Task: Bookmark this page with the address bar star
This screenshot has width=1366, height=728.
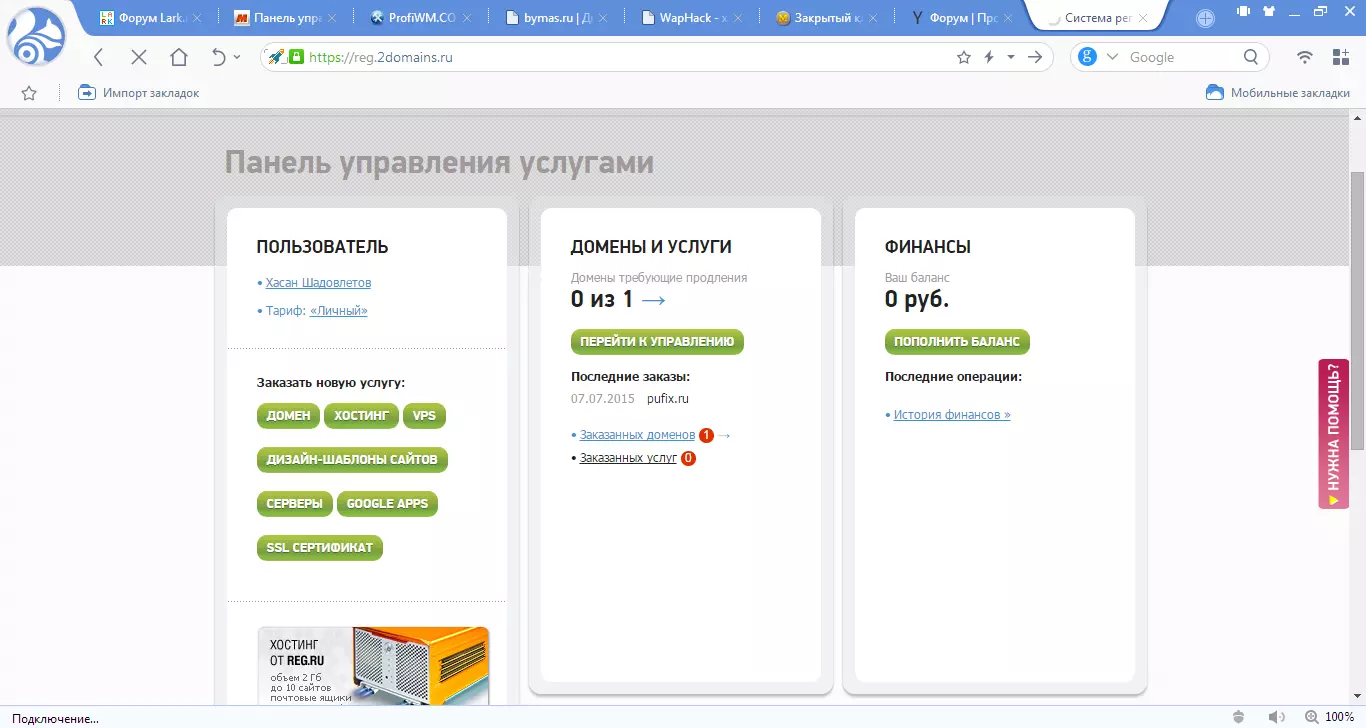Action: pyautogui.click(x=964, y=57)
